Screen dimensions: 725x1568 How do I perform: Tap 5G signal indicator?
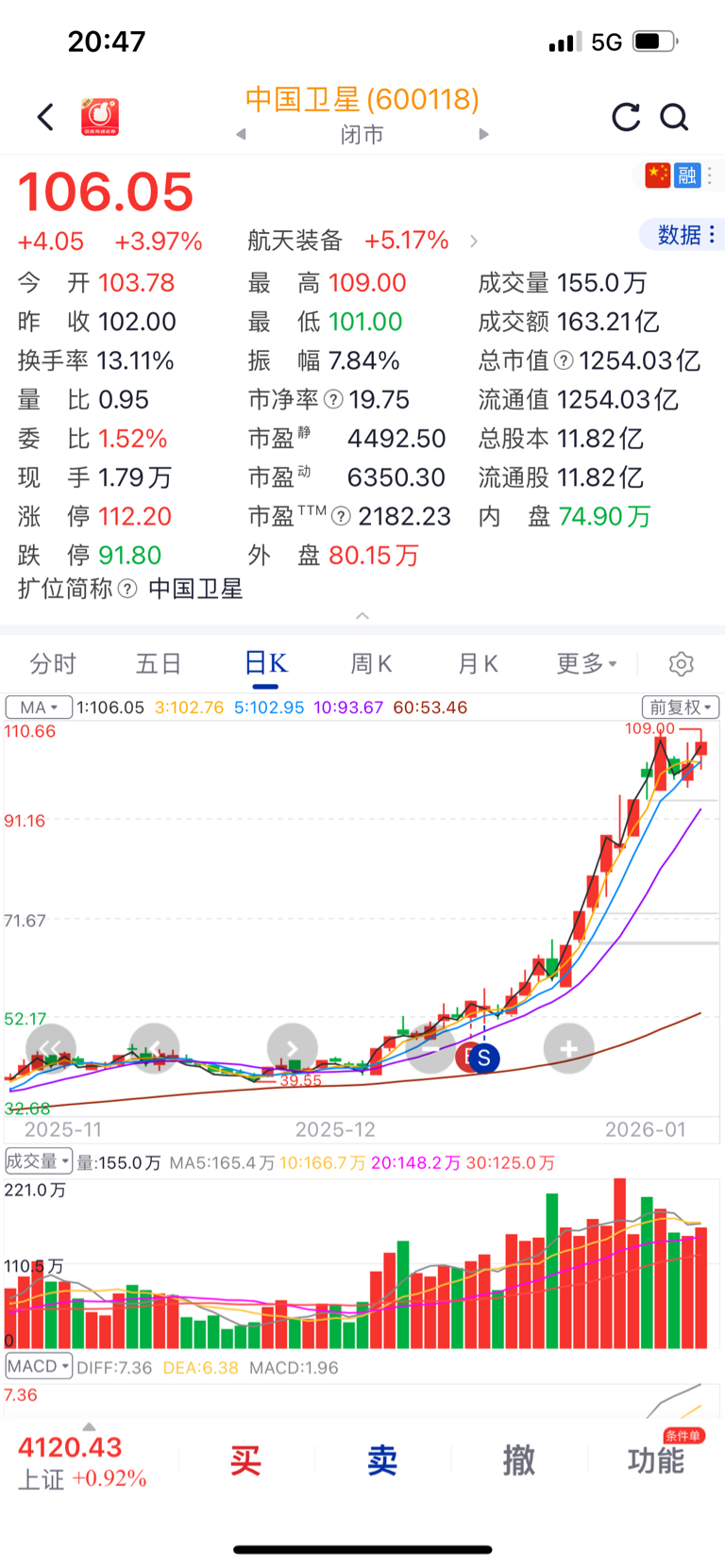pyautogui.click(x=607, y=42)
